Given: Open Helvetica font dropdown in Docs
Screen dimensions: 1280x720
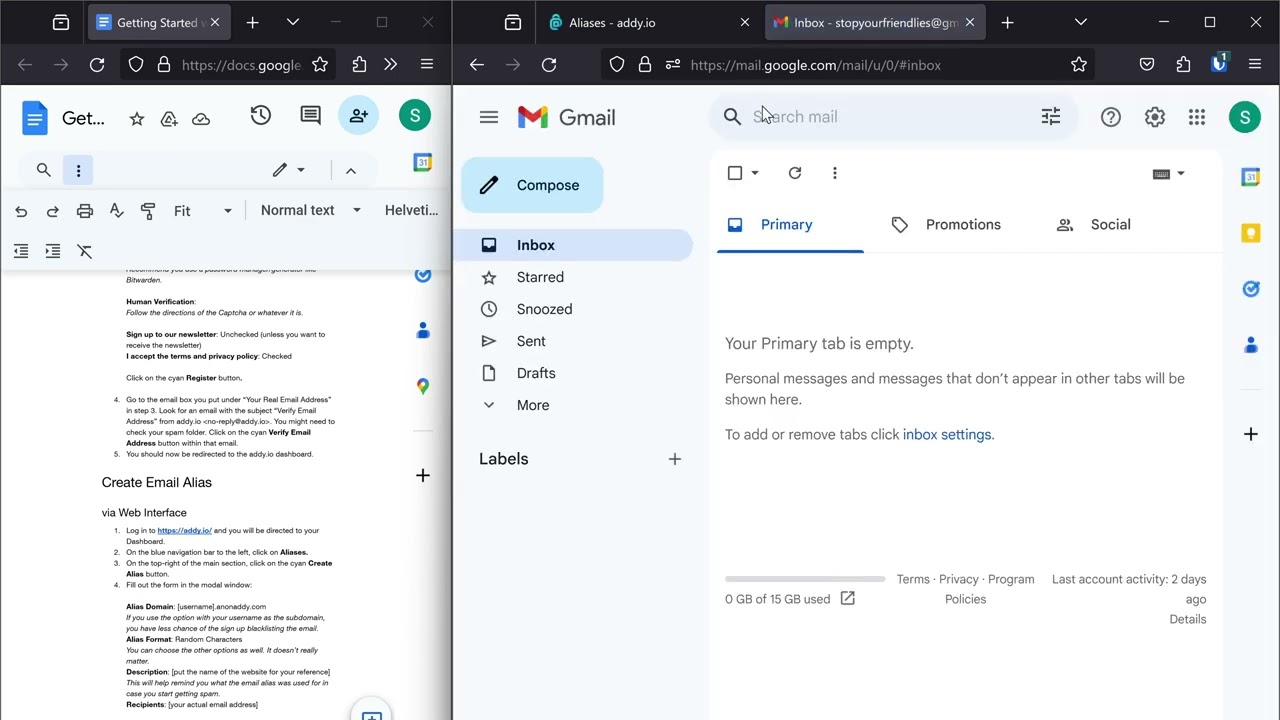Looking at the screenshot, I should 412,211.
